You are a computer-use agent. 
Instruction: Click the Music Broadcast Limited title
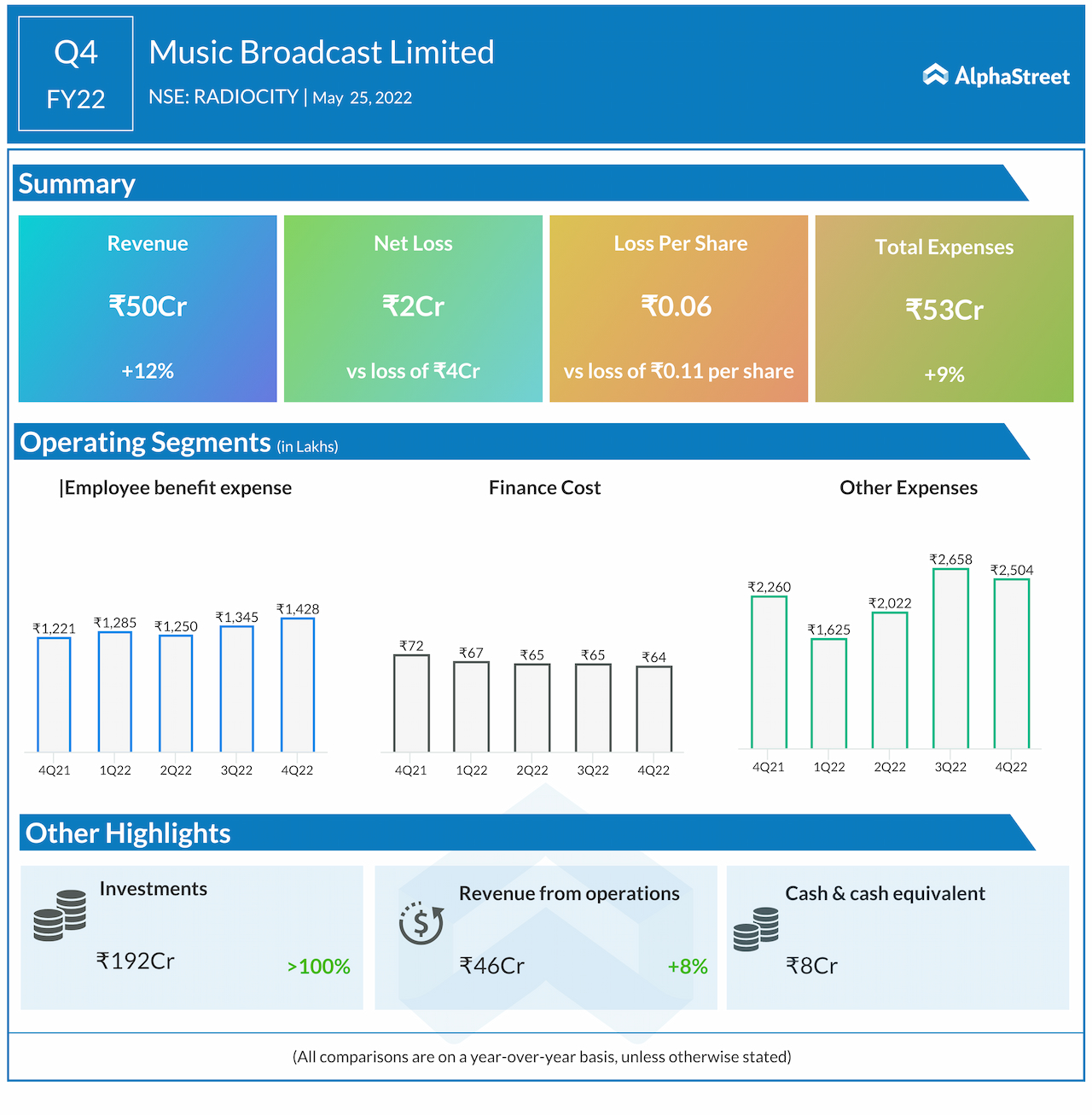(x=322, y=53)
